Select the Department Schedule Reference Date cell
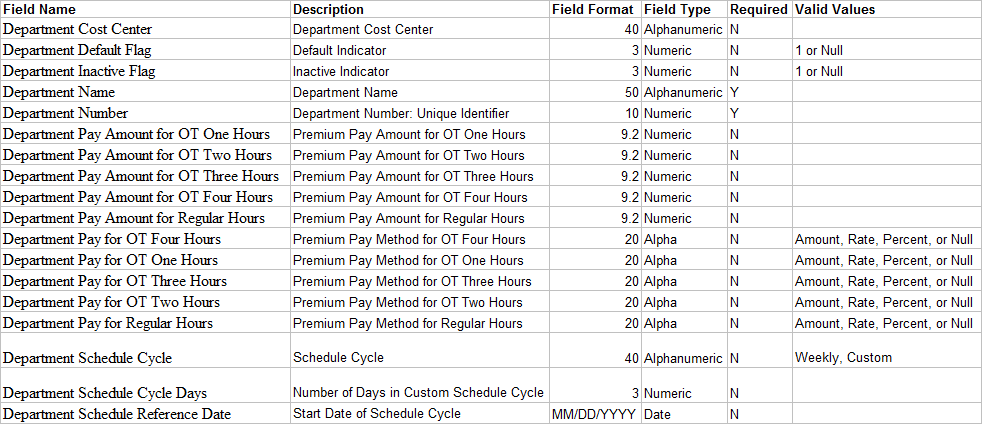The image size is (982, 424). 117,414
